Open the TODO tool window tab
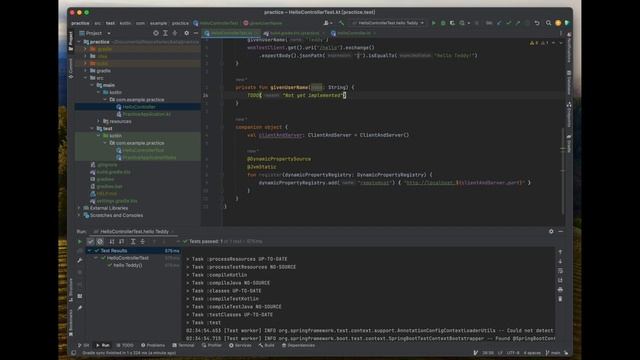 (125, 345)
